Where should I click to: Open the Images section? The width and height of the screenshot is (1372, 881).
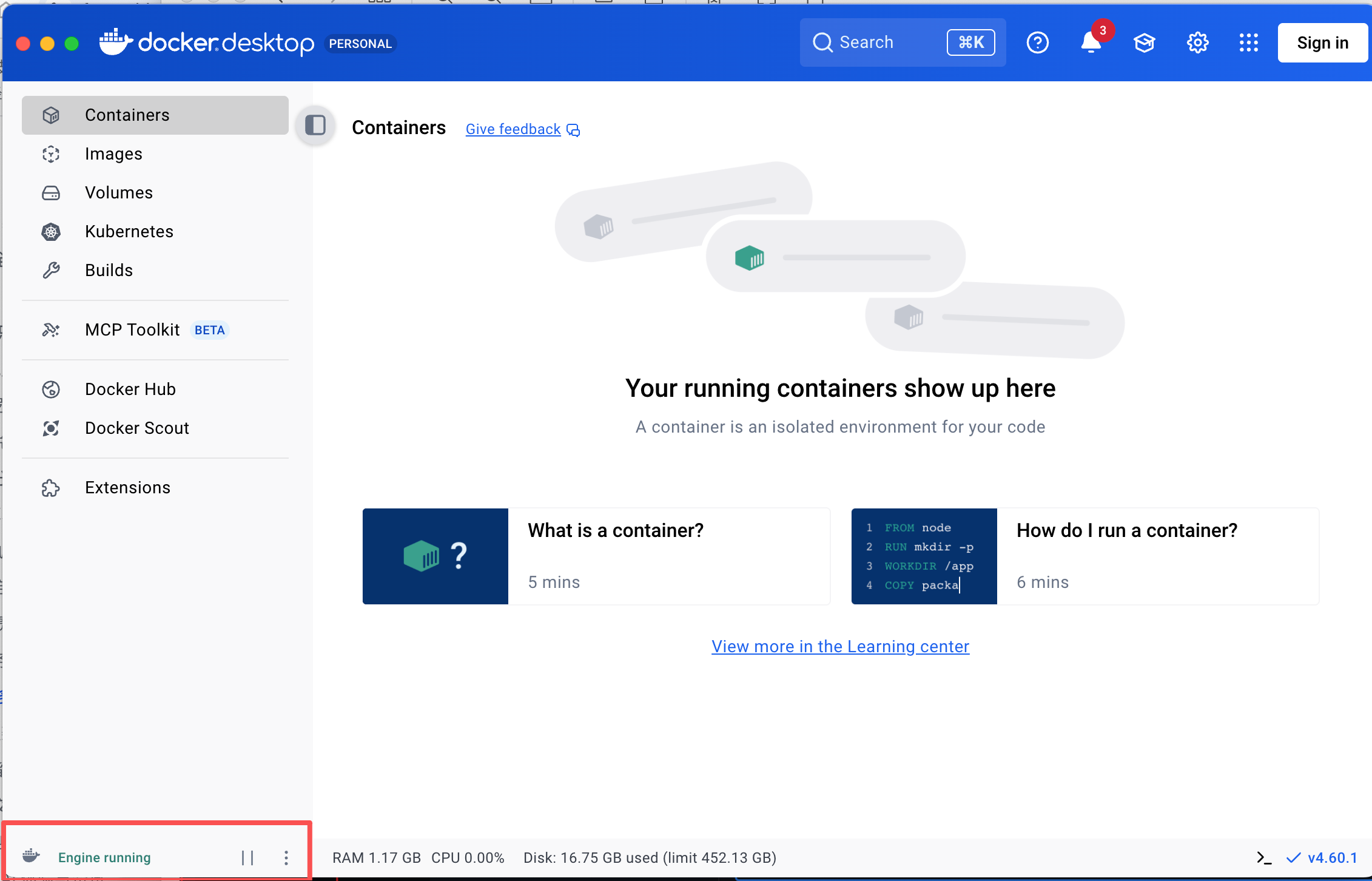113,154
